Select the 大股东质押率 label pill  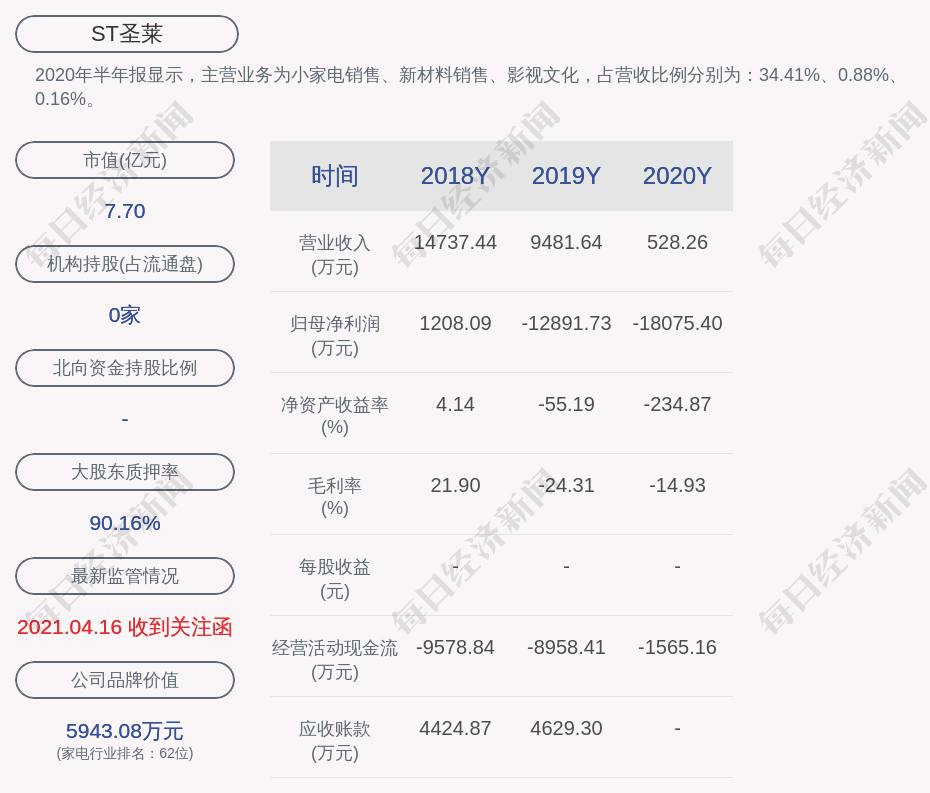tap(125, 472)
